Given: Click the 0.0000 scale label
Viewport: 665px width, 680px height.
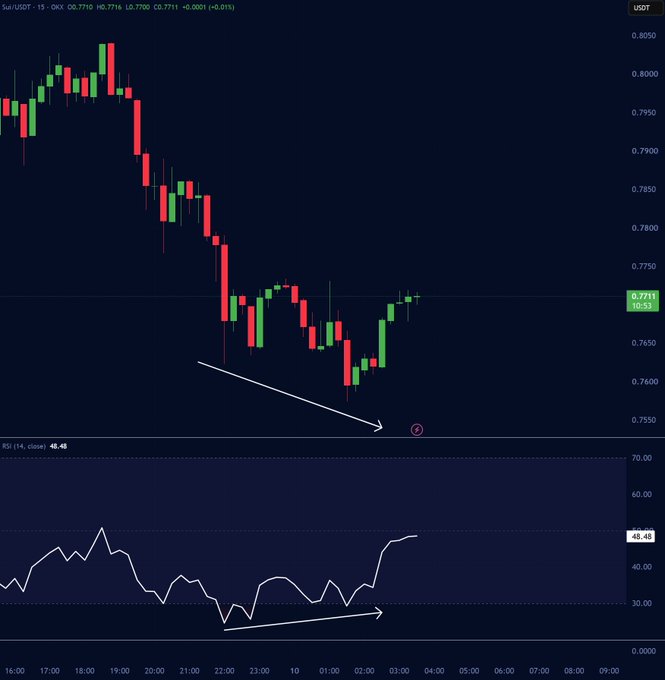Looking at the screenshot, I should tap(644, 651).
